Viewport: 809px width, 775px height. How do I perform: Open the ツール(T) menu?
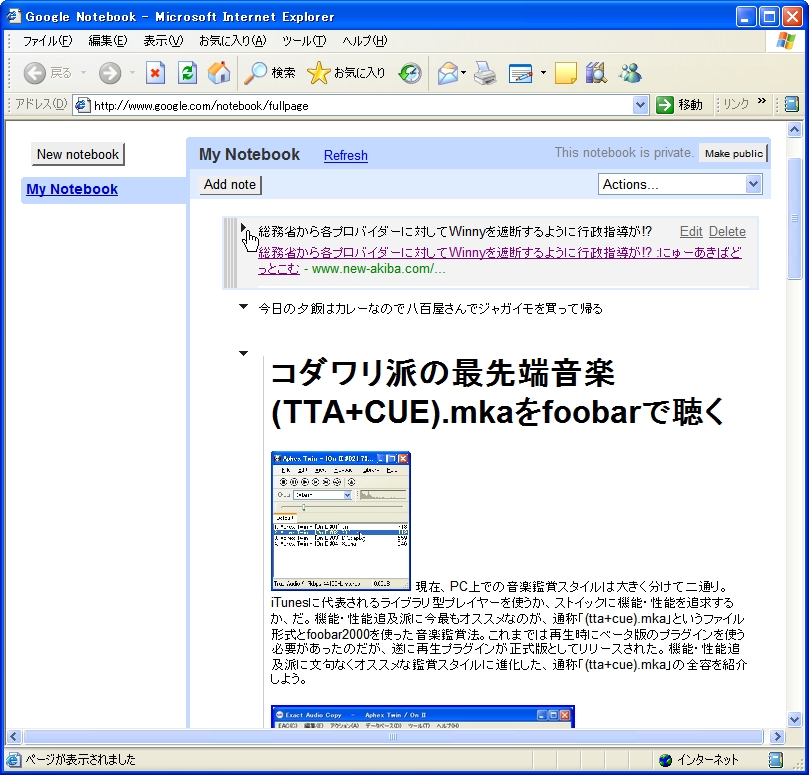pyautogui.click(x=304, y=41)
